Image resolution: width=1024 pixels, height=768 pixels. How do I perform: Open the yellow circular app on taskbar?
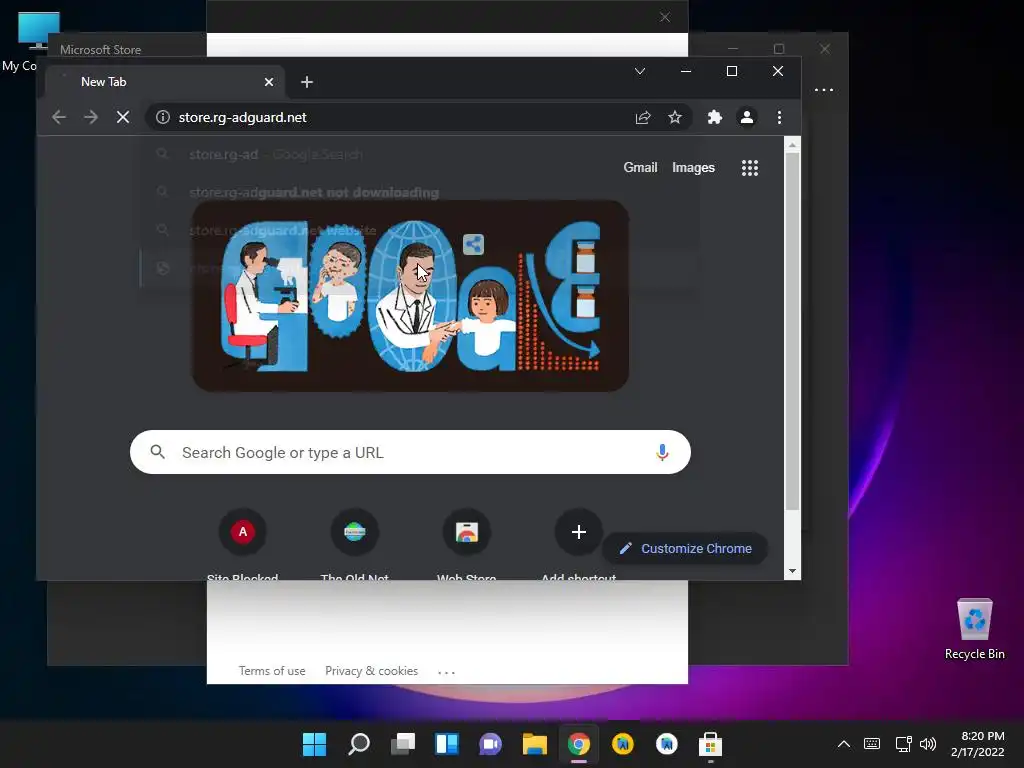click(622, 744)
